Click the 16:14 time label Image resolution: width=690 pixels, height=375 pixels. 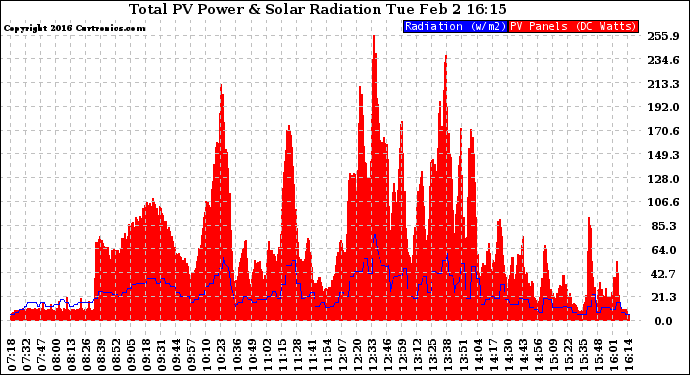[628, 355]
